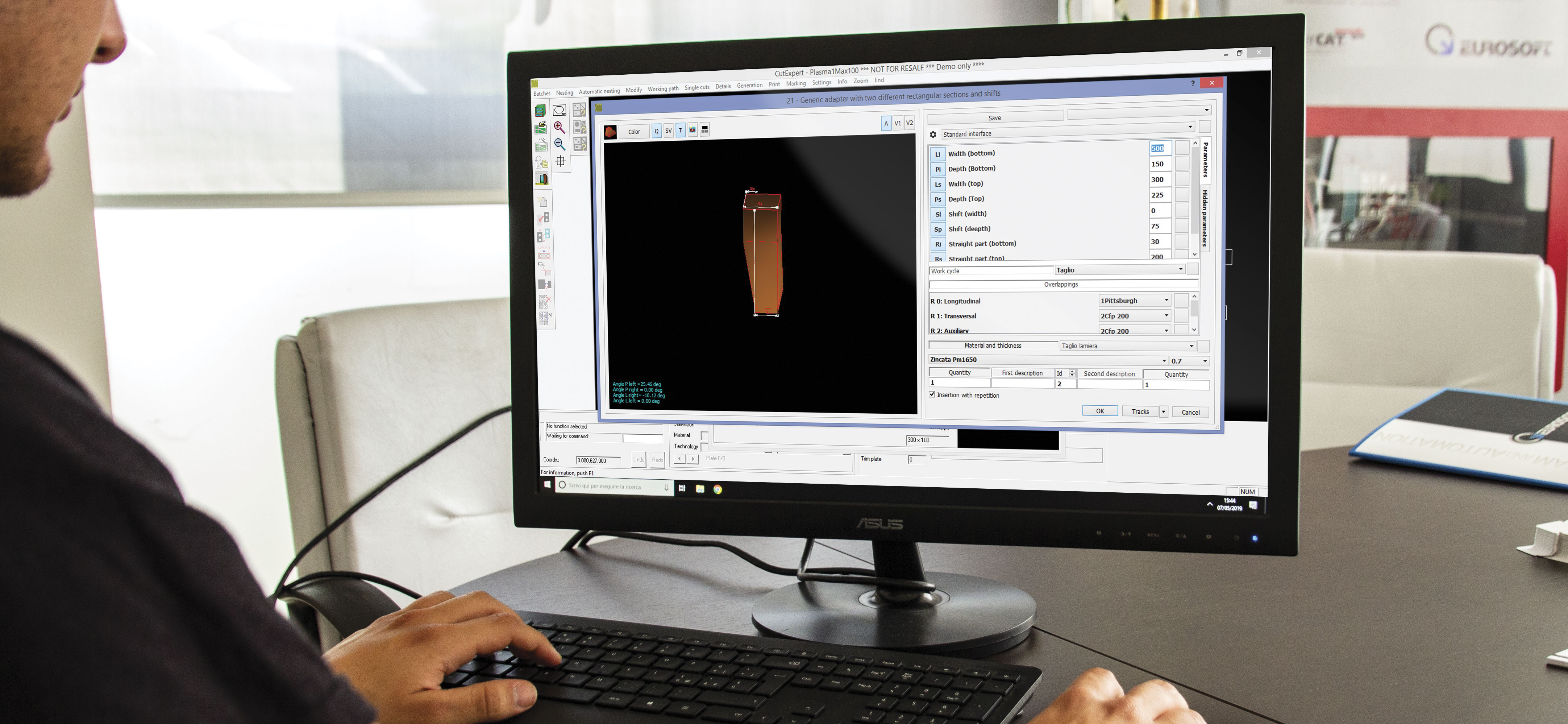The image size is (1568, 724).
Task: Click the Li parameter icon
Action: pos(937,155)
